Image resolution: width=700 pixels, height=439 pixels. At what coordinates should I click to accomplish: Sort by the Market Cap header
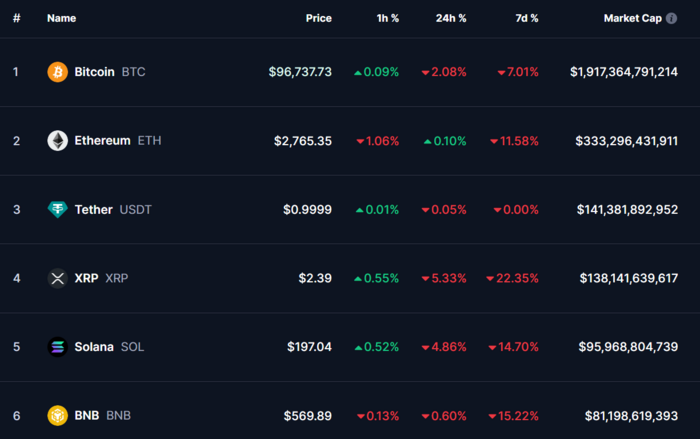point(632,18)
